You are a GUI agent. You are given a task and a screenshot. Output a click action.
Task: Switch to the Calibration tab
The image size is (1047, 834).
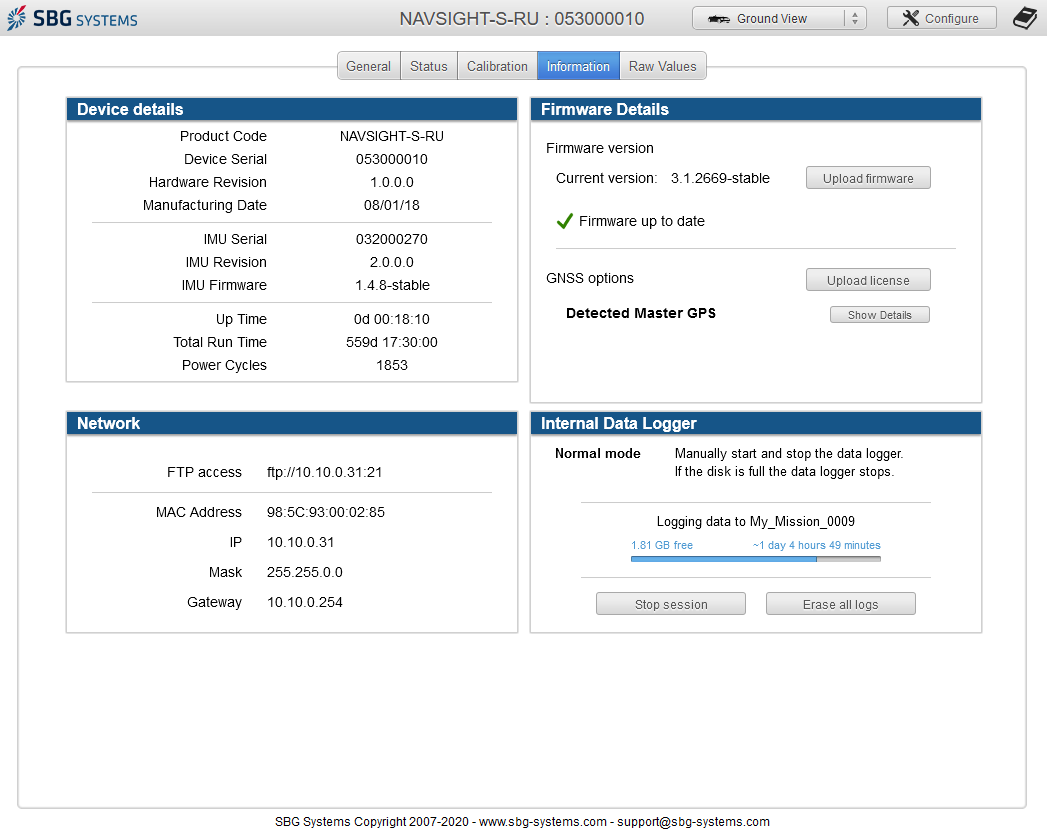497,66
